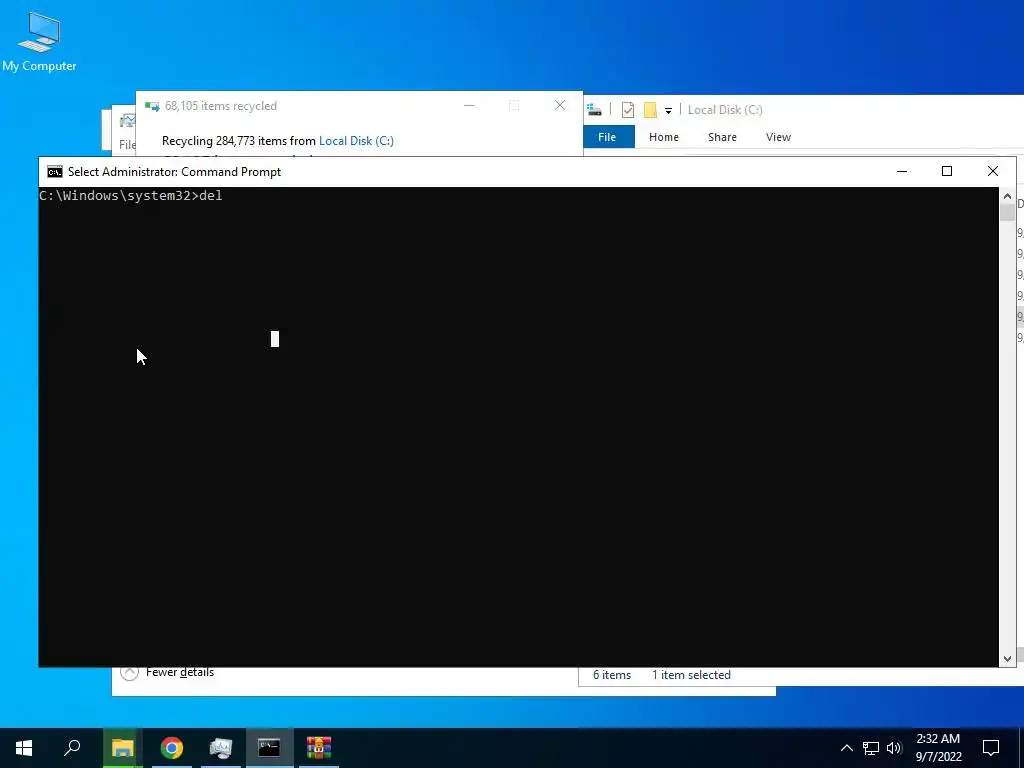Open the View ribbon tab in Explorer
Viewport: 1024px width, 768px height.
pos(778,137)
